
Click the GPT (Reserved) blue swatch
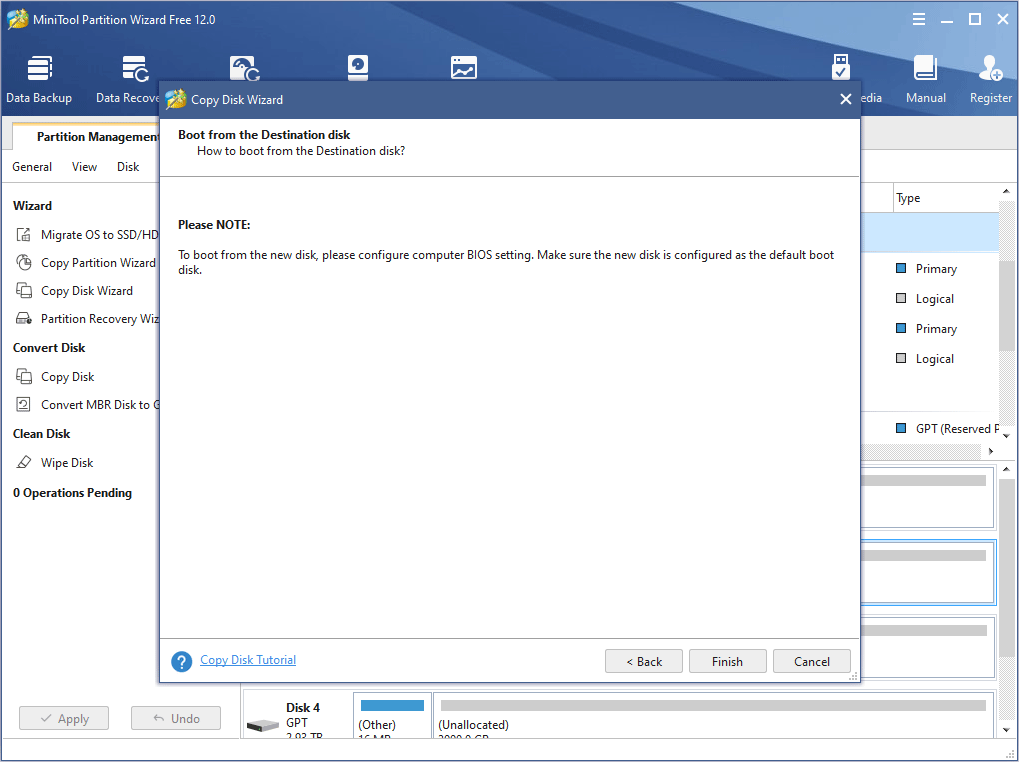[x=901, y=428]
